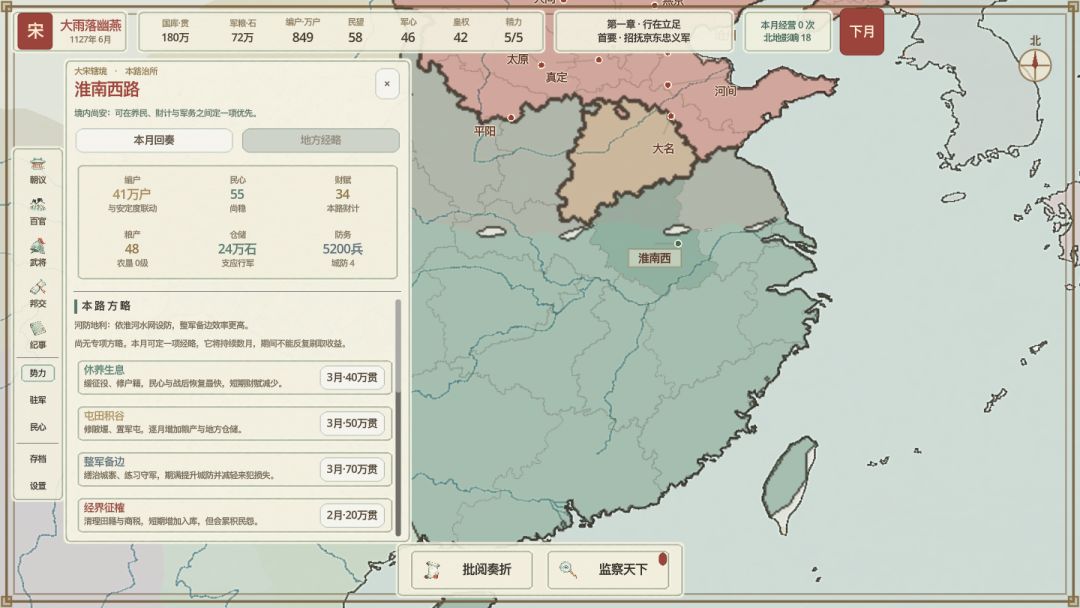This screenshot has height=608, width=1080.
Task: Open 批阅奏折 memorial review
Action: point(472,569)
